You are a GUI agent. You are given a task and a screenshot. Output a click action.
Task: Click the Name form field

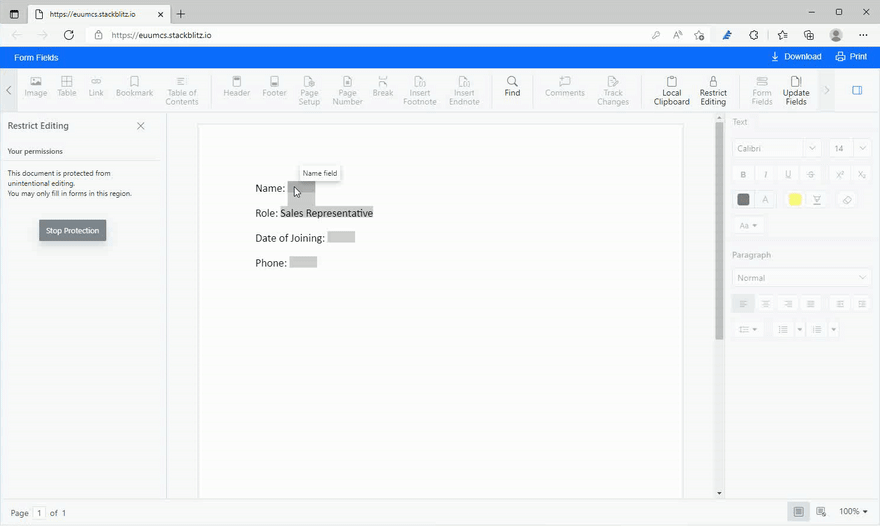pos(301,188)
